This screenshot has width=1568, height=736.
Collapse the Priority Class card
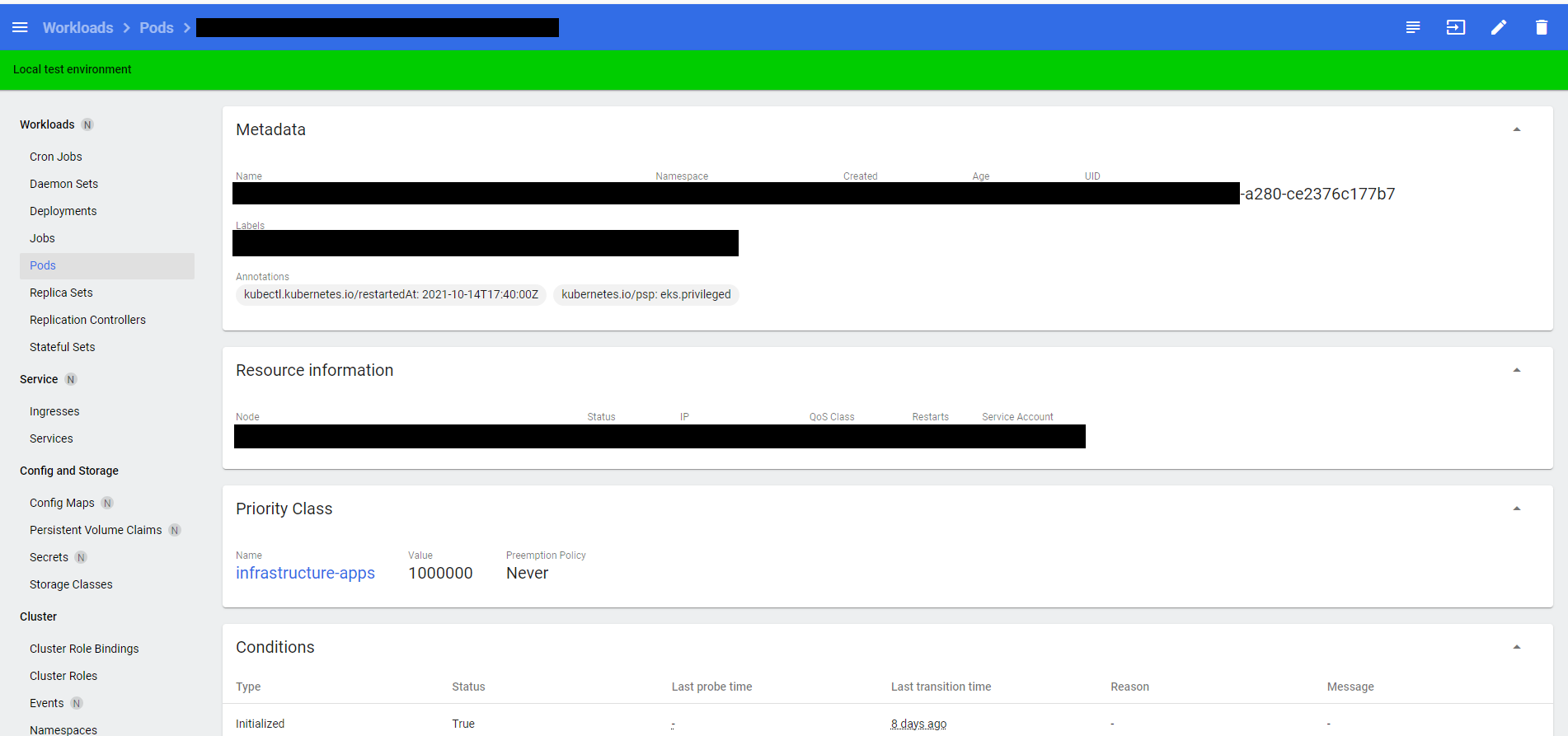coord(1517,509)
